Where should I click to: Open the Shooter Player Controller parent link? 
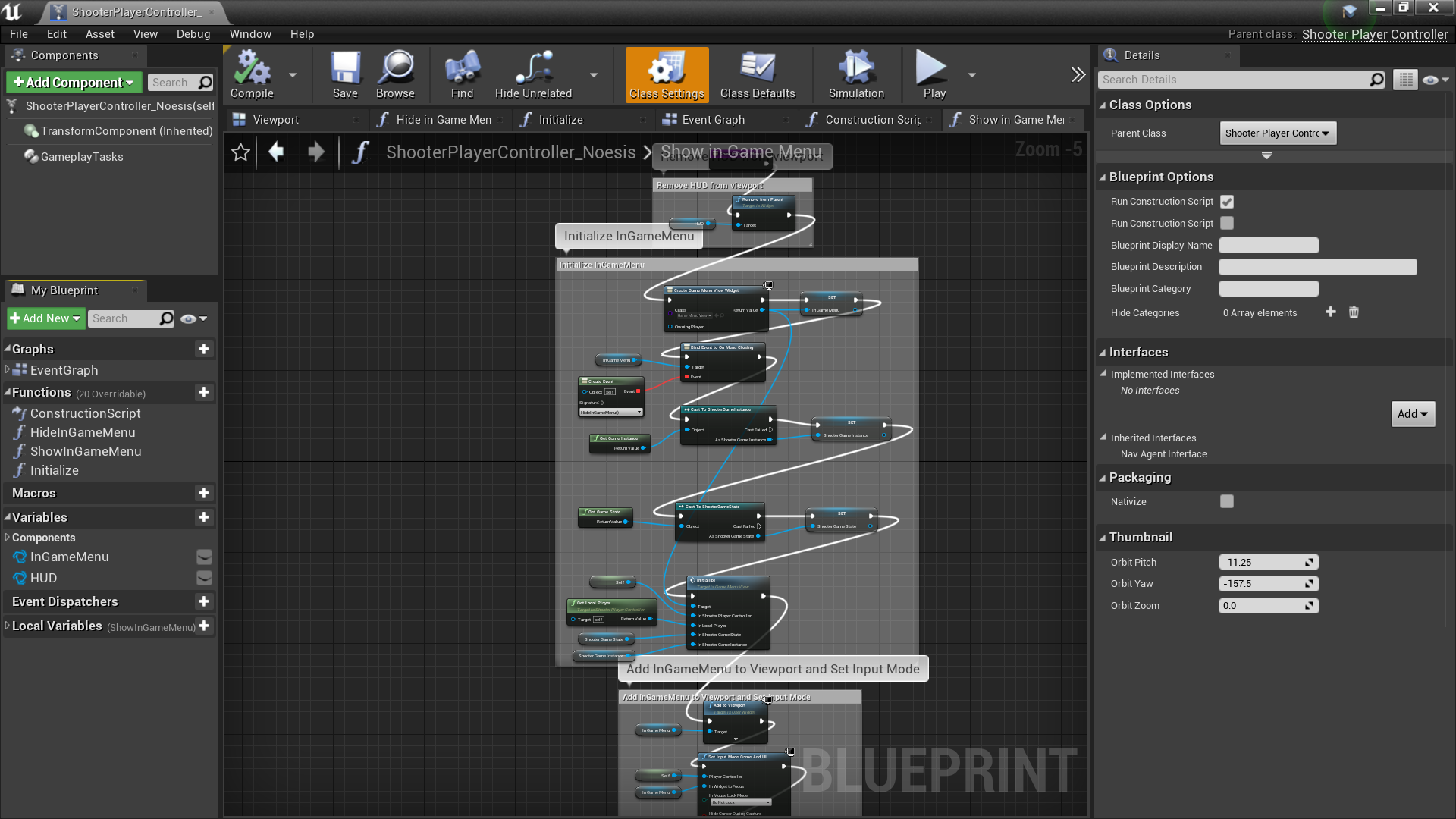pos(1374,34)
